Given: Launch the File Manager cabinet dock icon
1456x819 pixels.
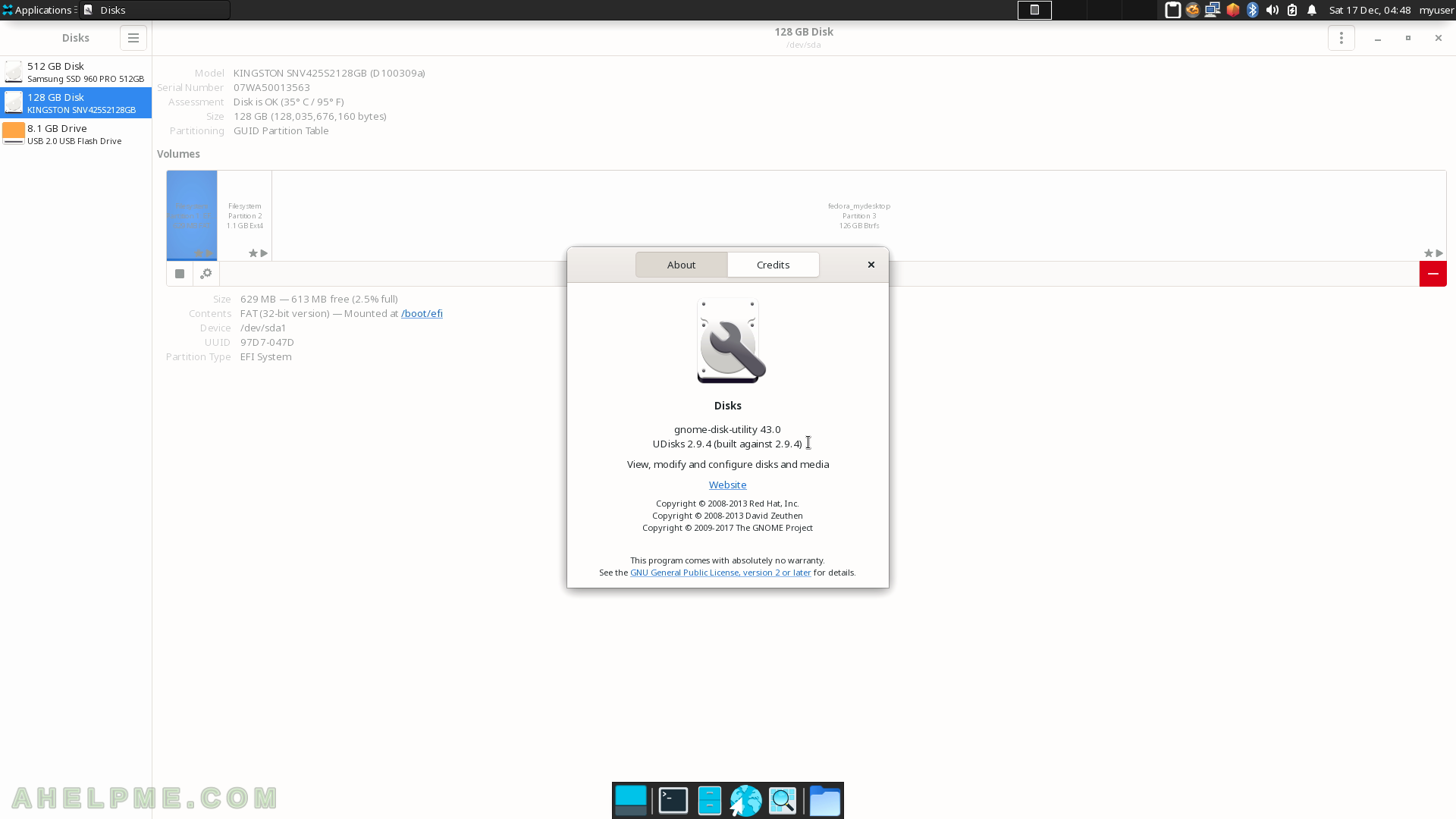Looking at the screenshot, I should point(710,801).
